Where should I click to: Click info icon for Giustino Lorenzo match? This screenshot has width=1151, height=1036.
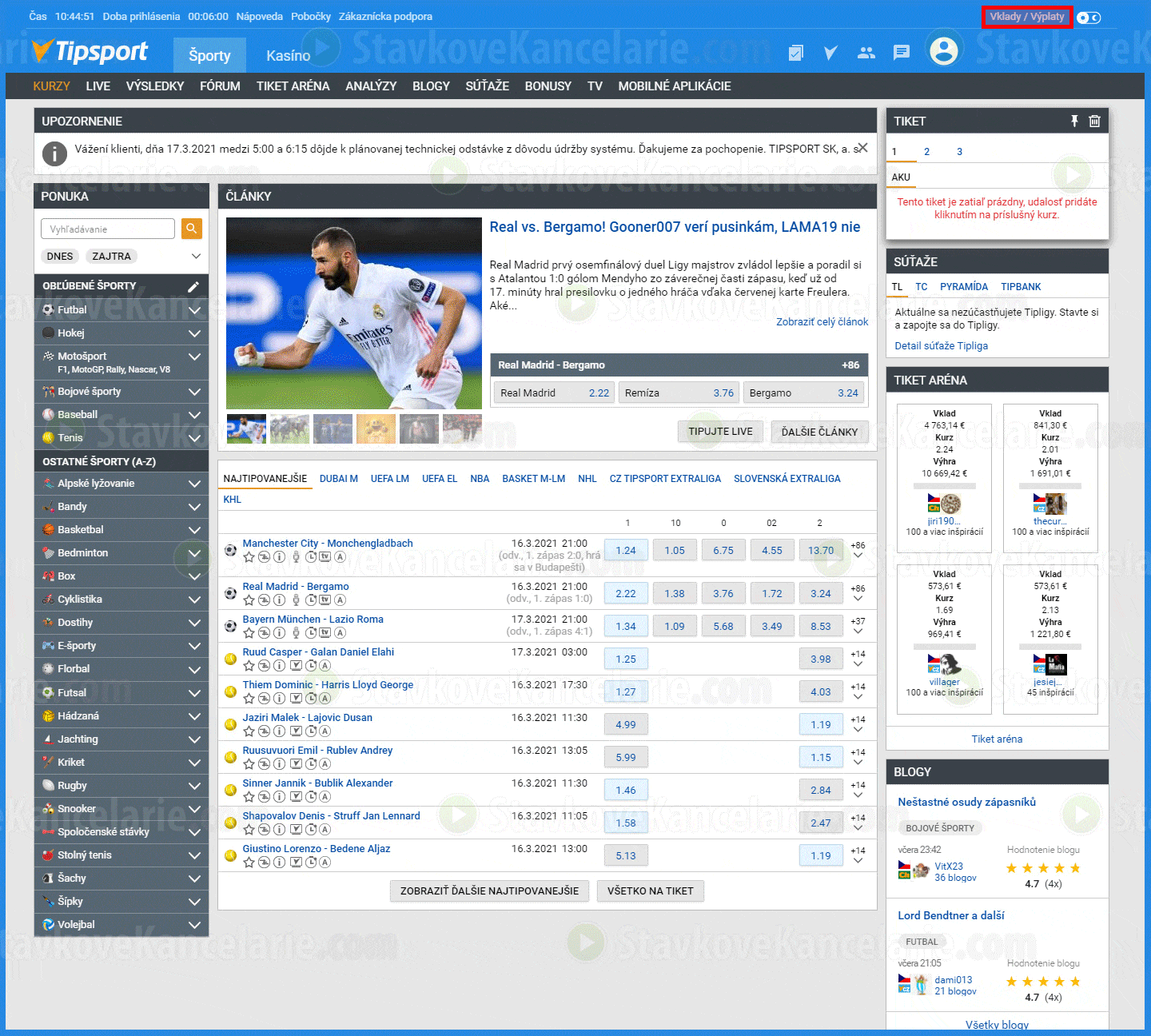click(x=280, y=862)
